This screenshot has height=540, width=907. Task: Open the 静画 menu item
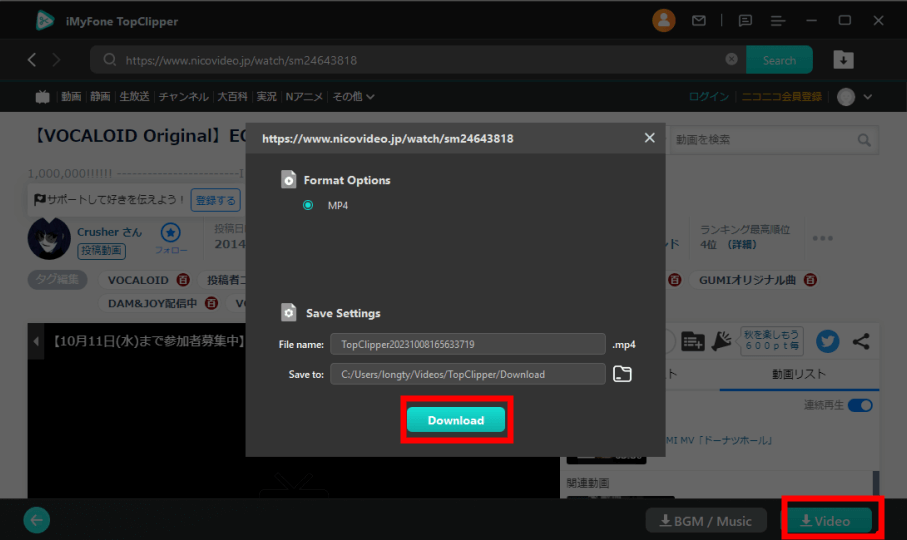(100, 97)
